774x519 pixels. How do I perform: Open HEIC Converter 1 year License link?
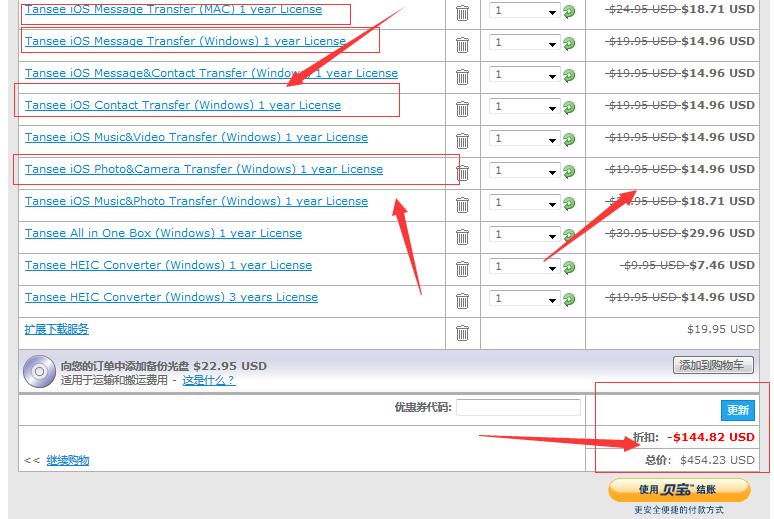168,265
